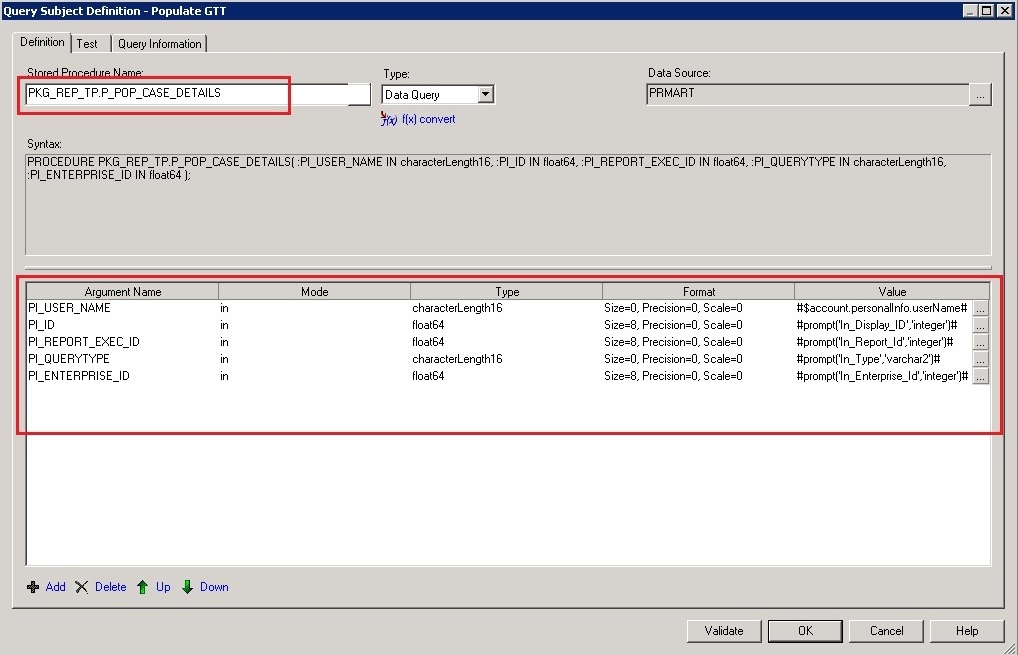Image resolution: width=1018 pixels, height=655 pixels.
Task: Click the Add plus icon
Action: (x=33, y=587)
